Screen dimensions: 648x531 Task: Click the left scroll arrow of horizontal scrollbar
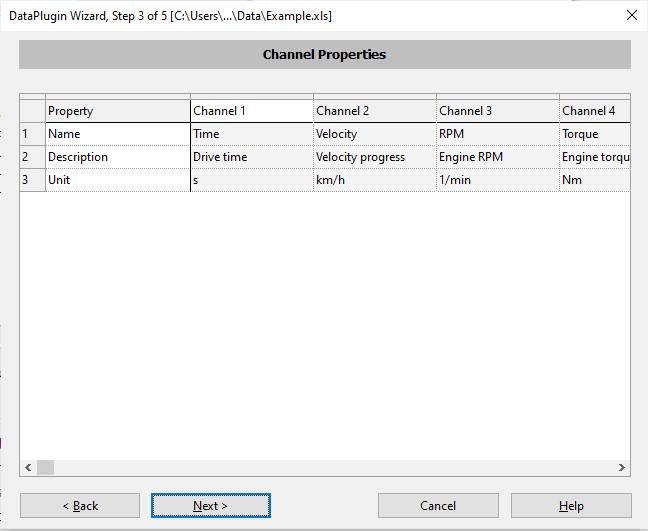(x=28, y=467)
